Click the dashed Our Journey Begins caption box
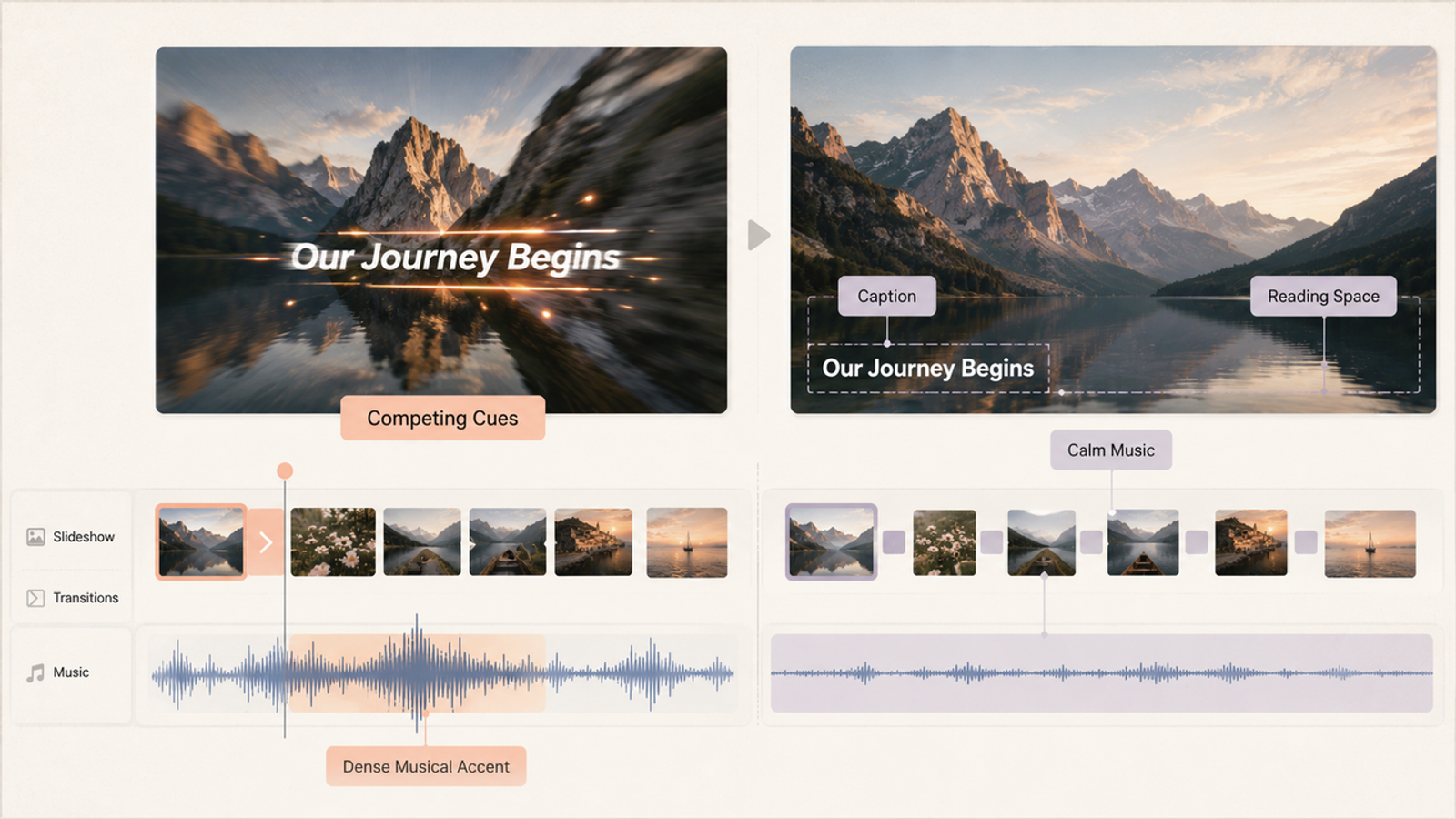 tap(928, 368)
